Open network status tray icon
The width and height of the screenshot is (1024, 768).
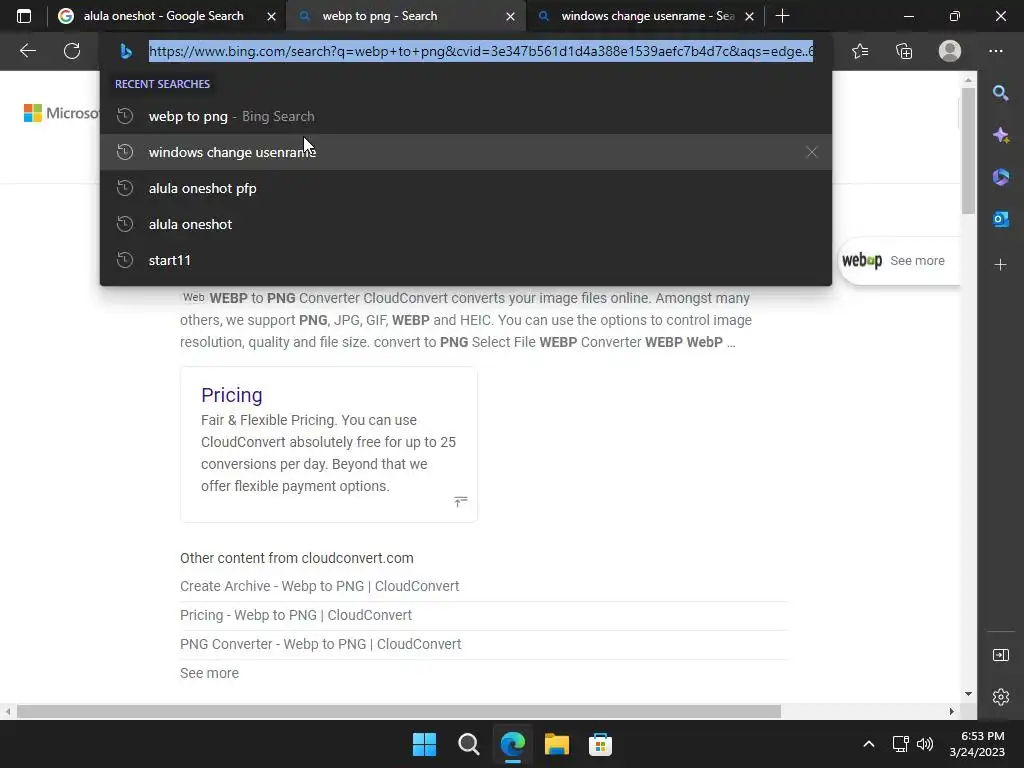(x=901, y=744)
